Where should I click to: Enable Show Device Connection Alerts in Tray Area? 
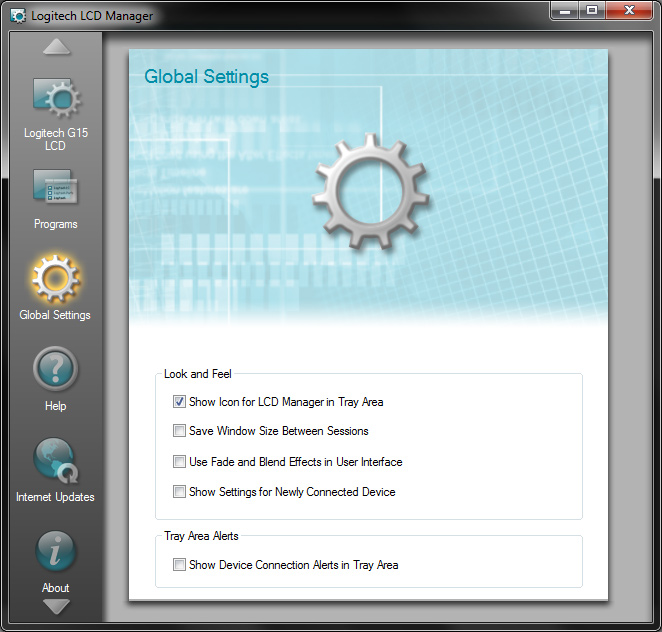coord(179,564)
